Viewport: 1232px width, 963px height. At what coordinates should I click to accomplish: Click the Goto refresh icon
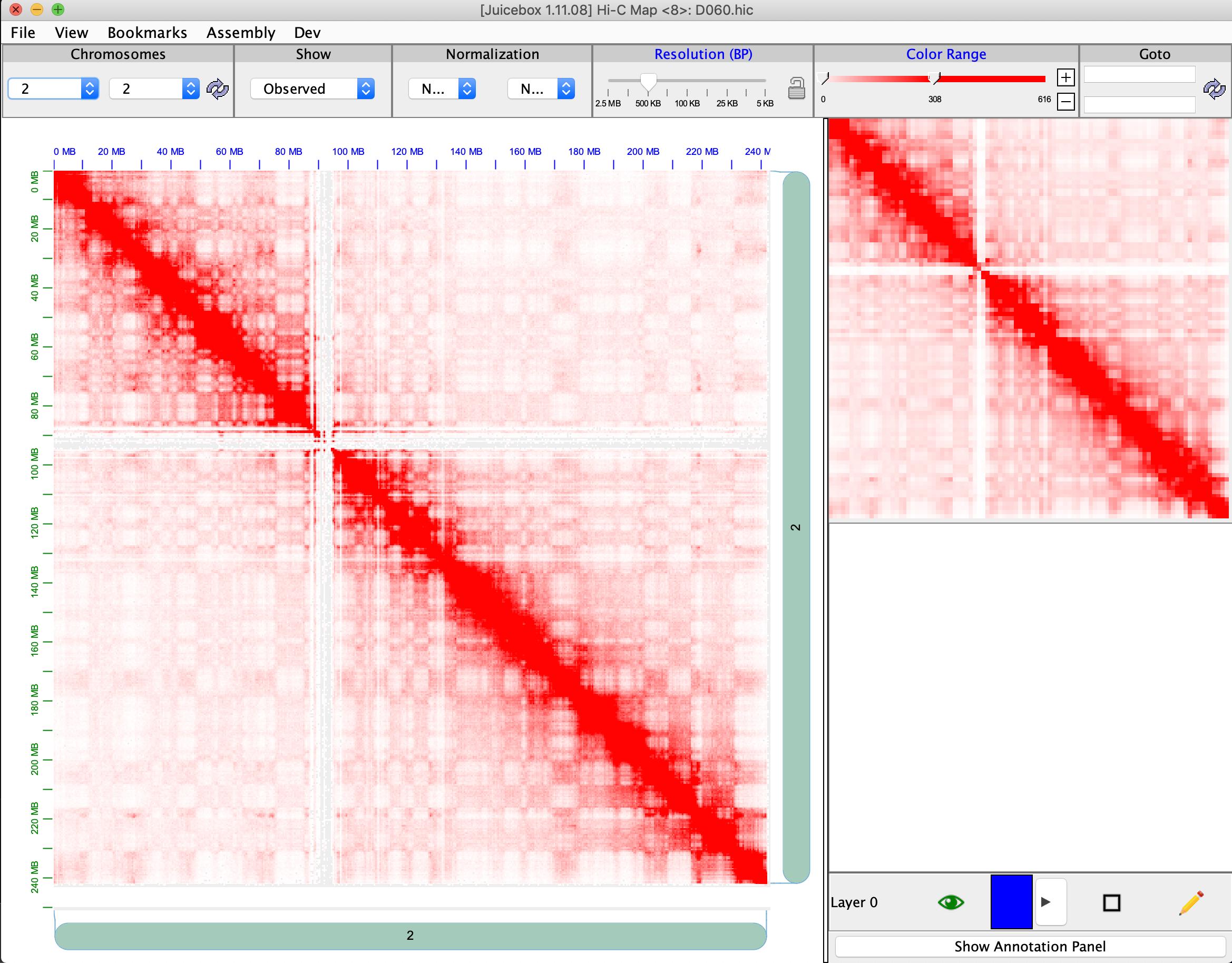tap(1214, 88)
